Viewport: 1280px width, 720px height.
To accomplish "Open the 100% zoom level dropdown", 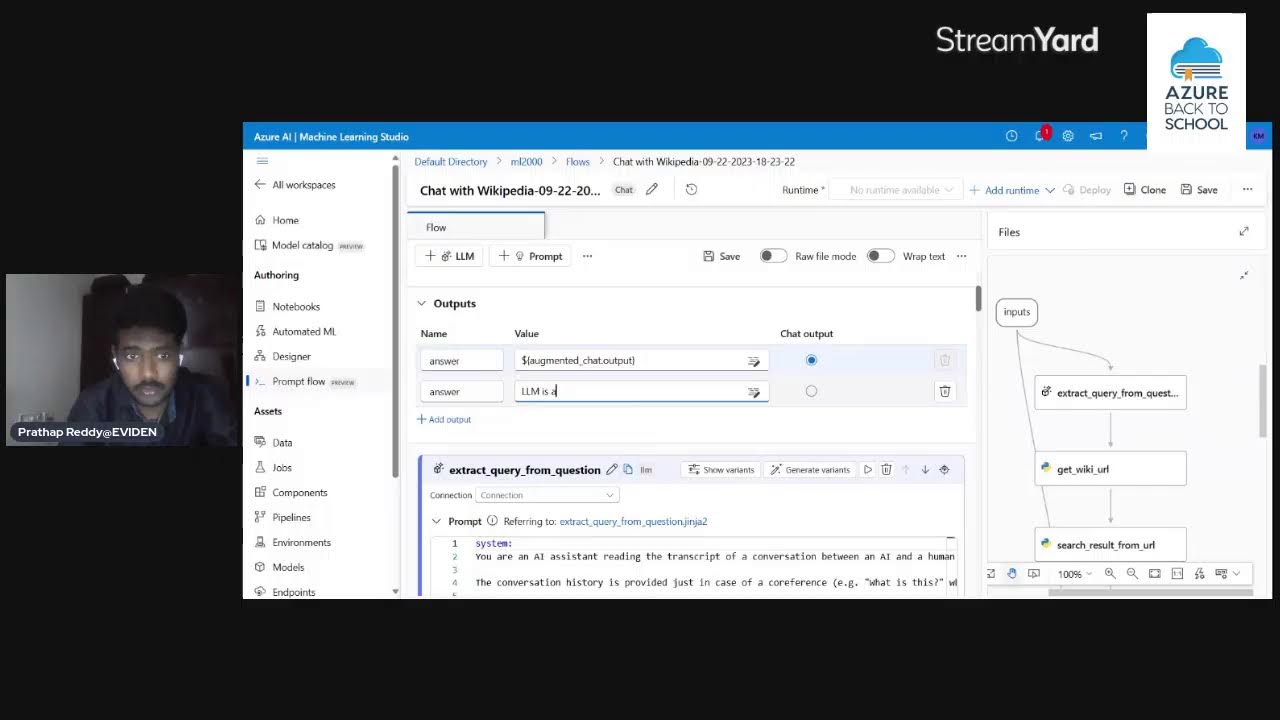I will tap(1075, 574).
